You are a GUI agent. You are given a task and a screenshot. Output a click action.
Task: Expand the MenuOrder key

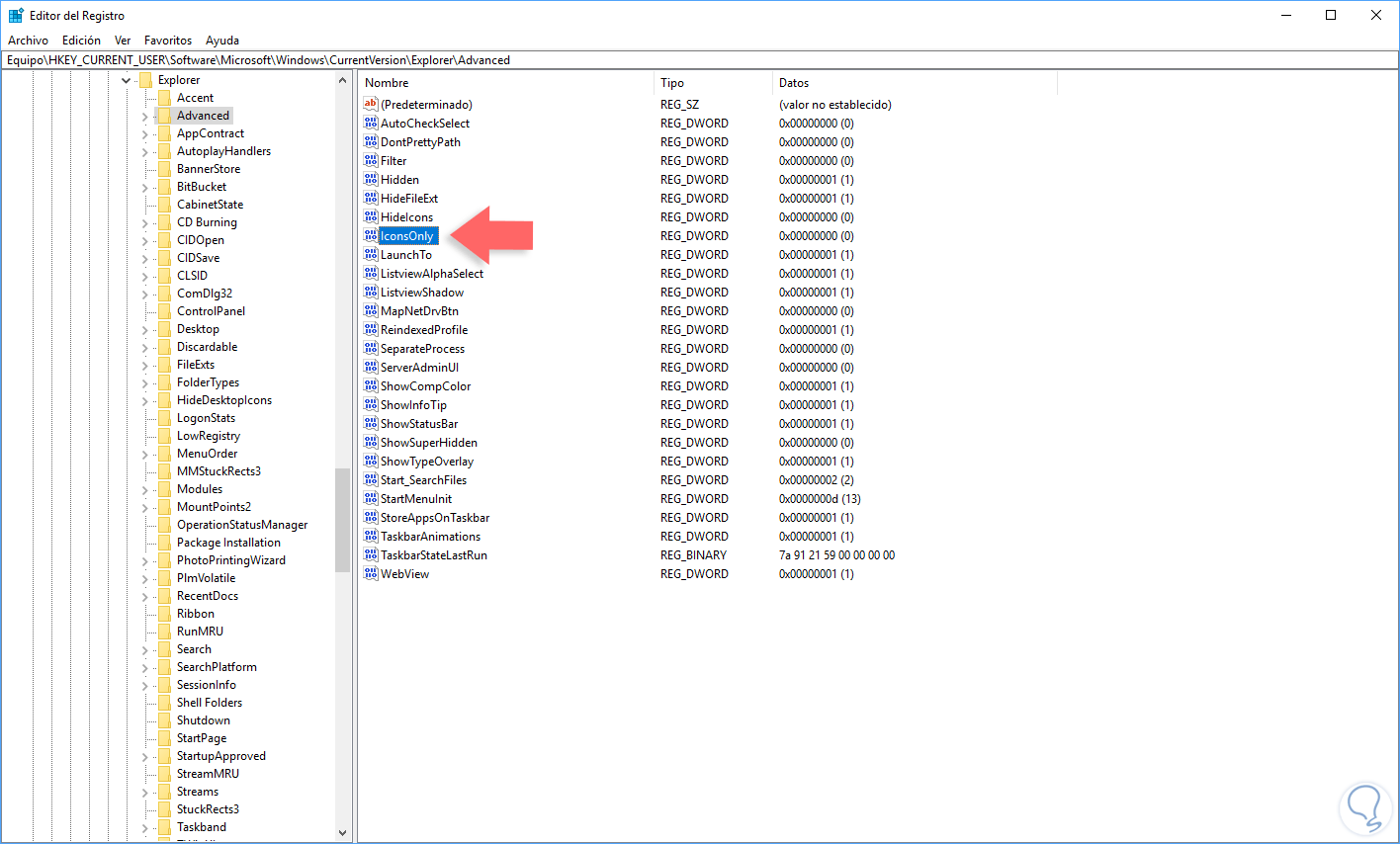click(144, 454)
